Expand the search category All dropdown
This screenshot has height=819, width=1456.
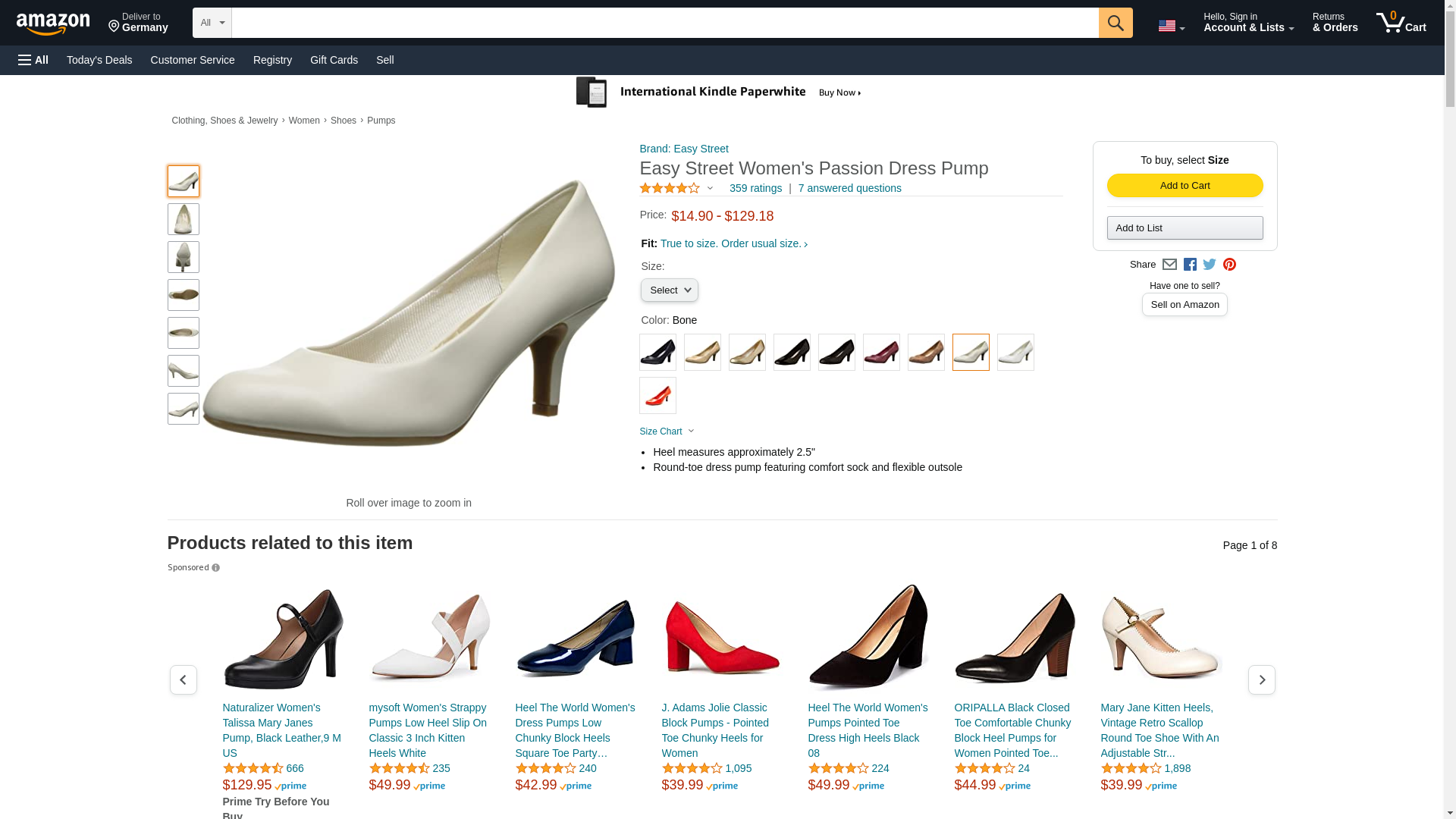(212, 23)
